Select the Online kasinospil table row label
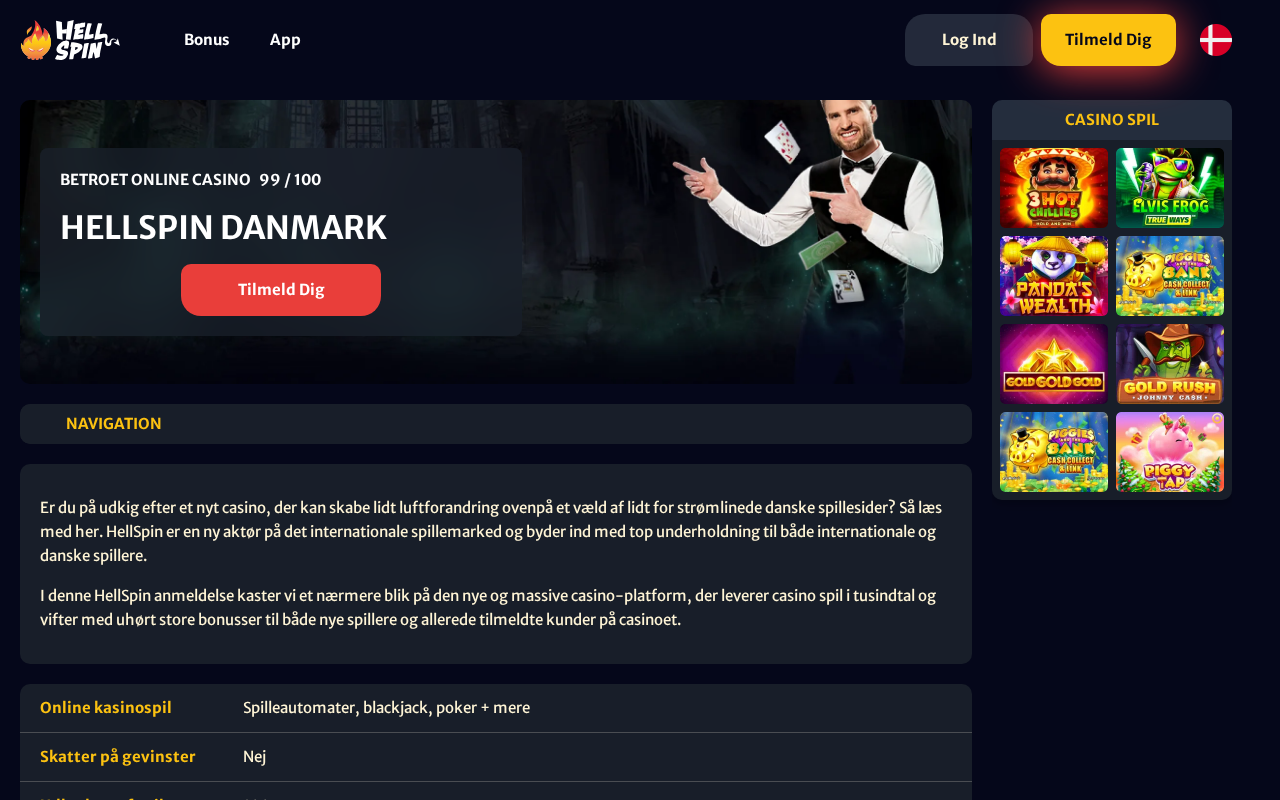This screenshot has width=1280, height=800. 106,708
